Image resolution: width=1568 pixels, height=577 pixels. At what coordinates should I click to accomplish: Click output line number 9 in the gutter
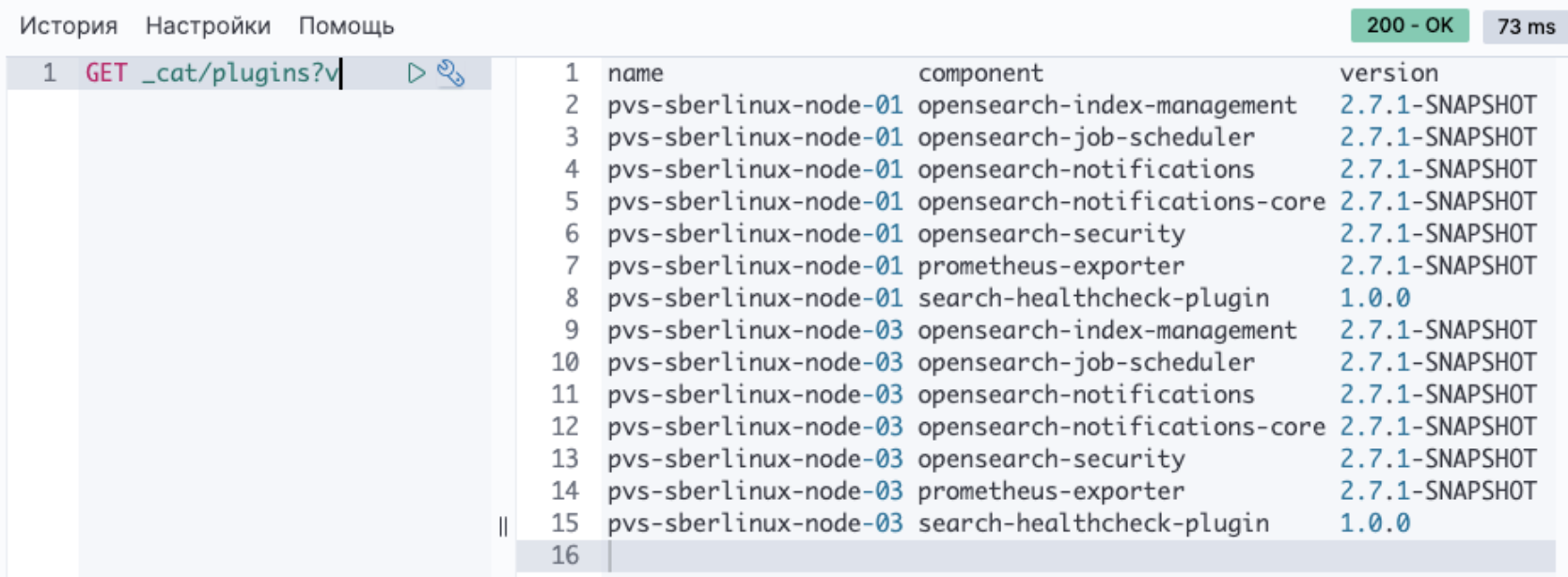pyautogui.click(x=572, y=331)
